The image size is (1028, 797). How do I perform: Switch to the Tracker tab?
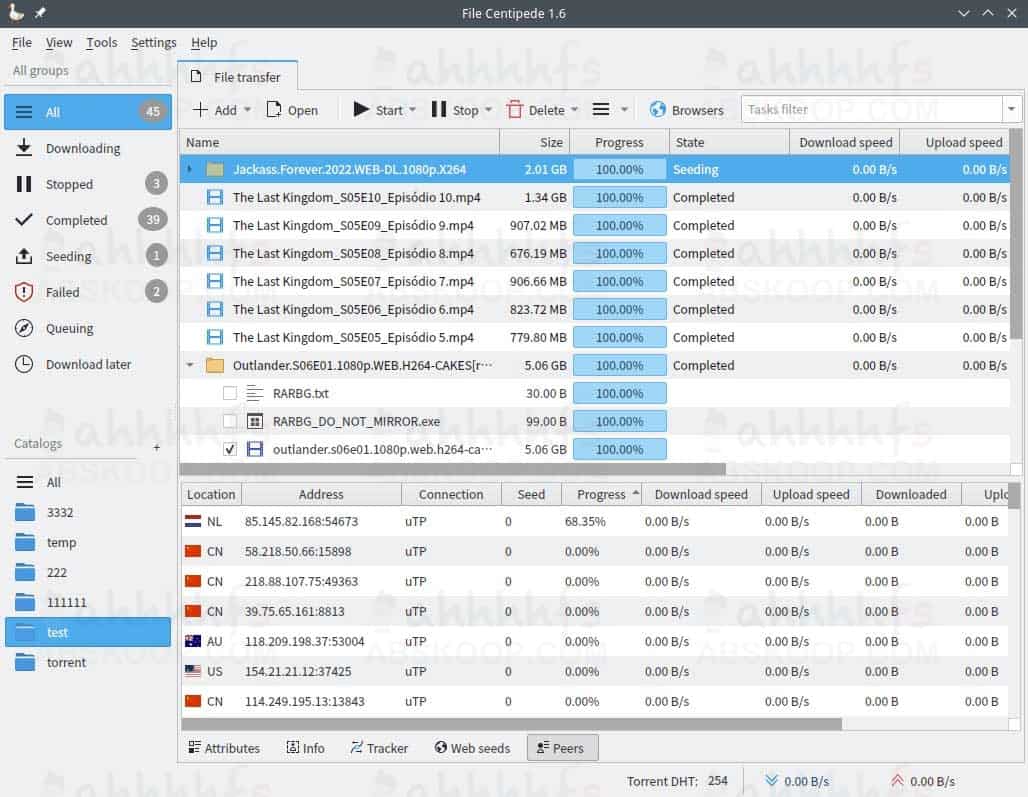[379, 748]
